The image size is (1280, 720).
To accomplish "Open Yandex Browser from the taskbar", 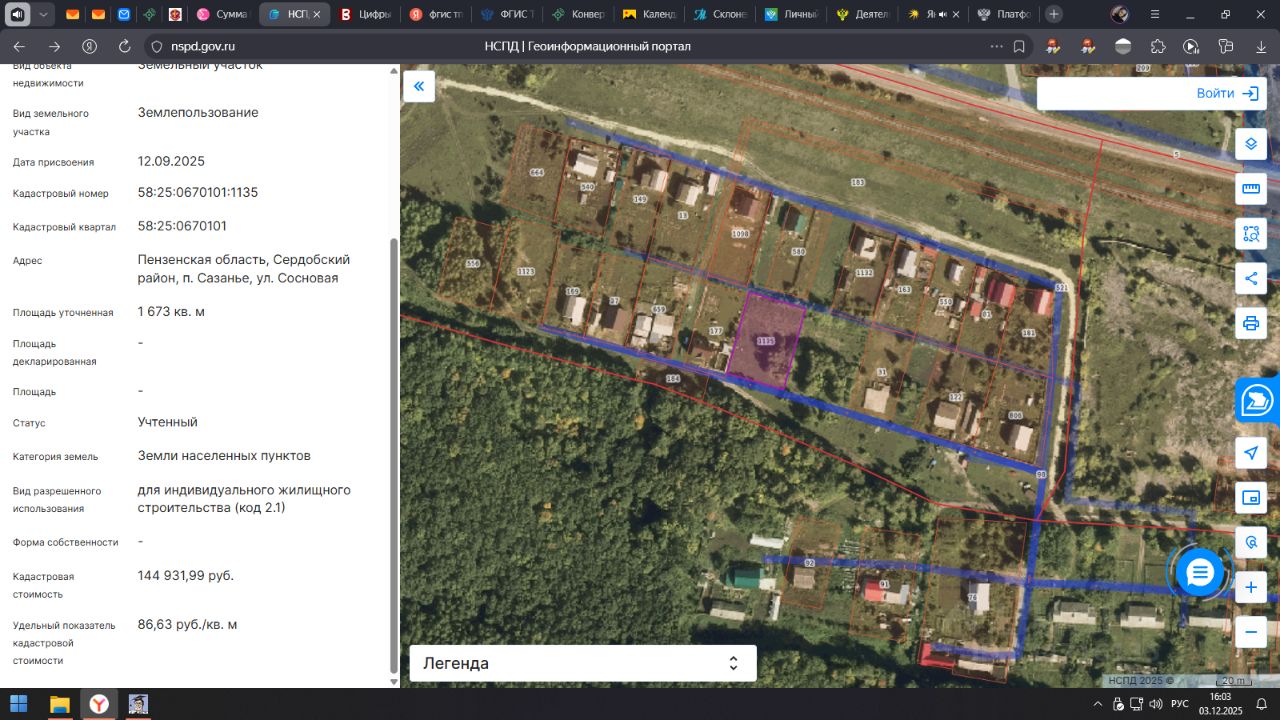I will click(99, 704).
